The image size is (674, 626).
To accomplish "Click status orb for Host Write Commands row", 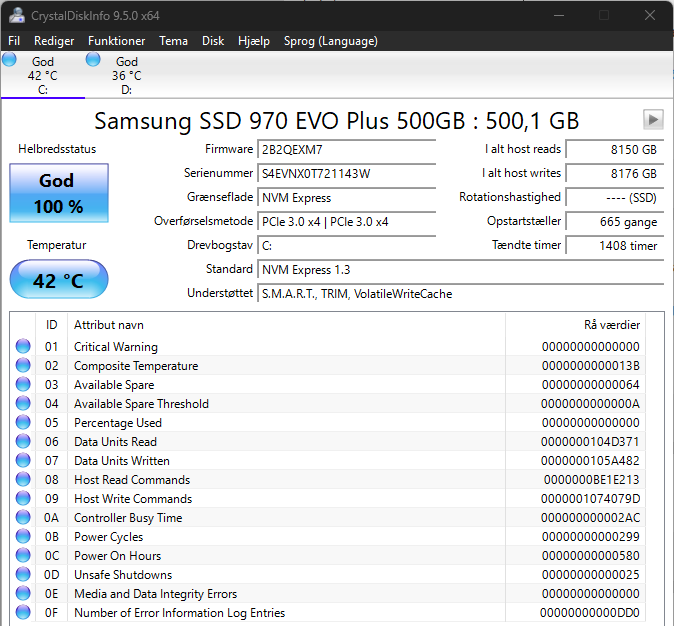I will [23, 498].
